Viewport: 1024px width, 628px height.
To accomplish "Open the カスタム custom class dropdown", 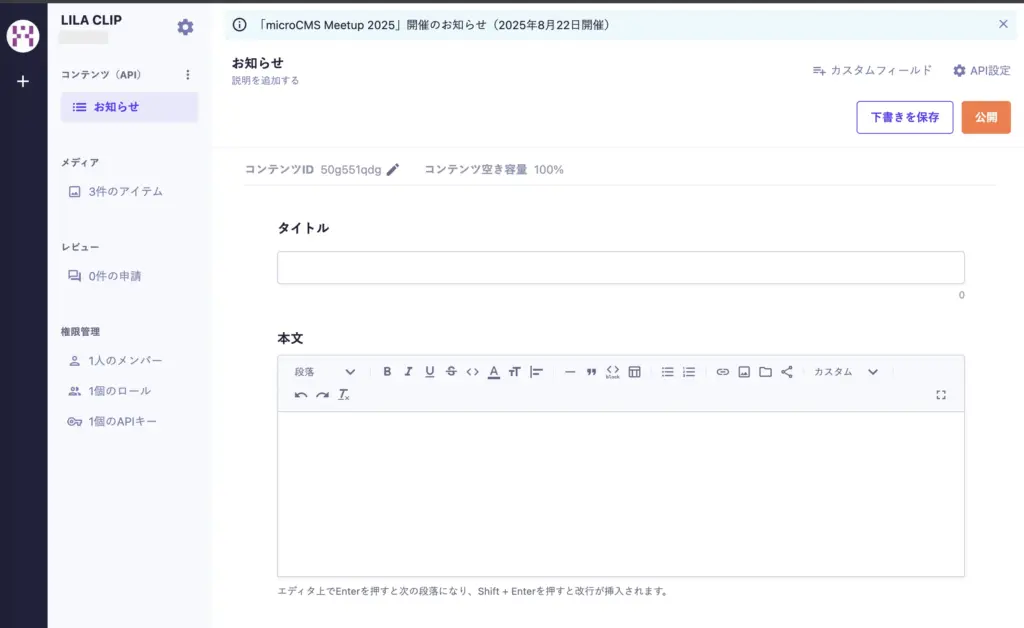I will click(846, 371).
